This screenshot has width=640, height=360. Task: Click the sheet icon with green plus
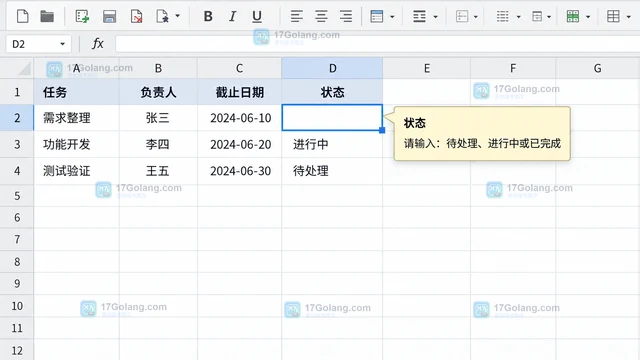pyautogui.click(x=82, y=16)
